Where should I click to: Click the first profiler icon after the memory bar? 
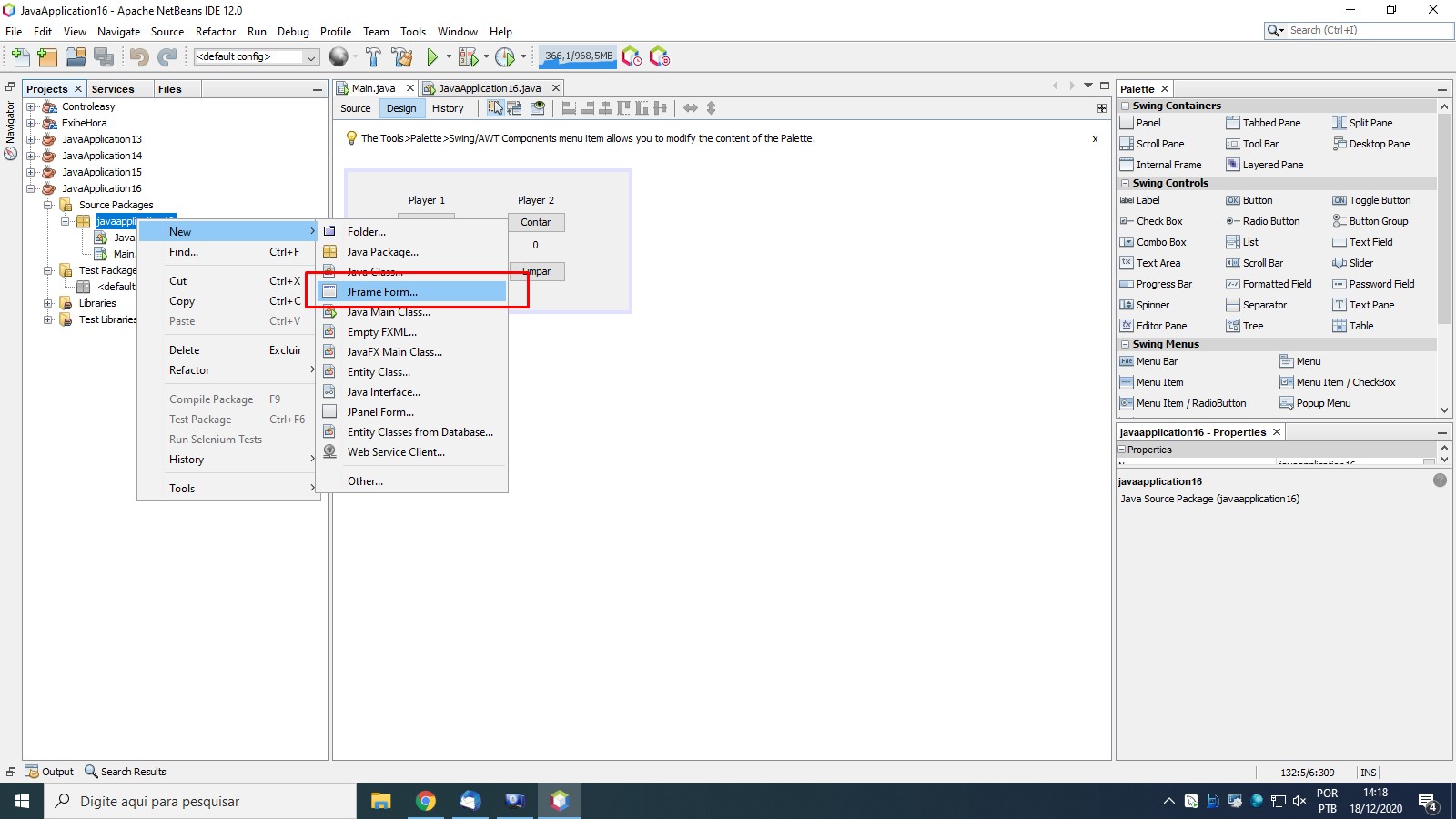pos(632,56)
